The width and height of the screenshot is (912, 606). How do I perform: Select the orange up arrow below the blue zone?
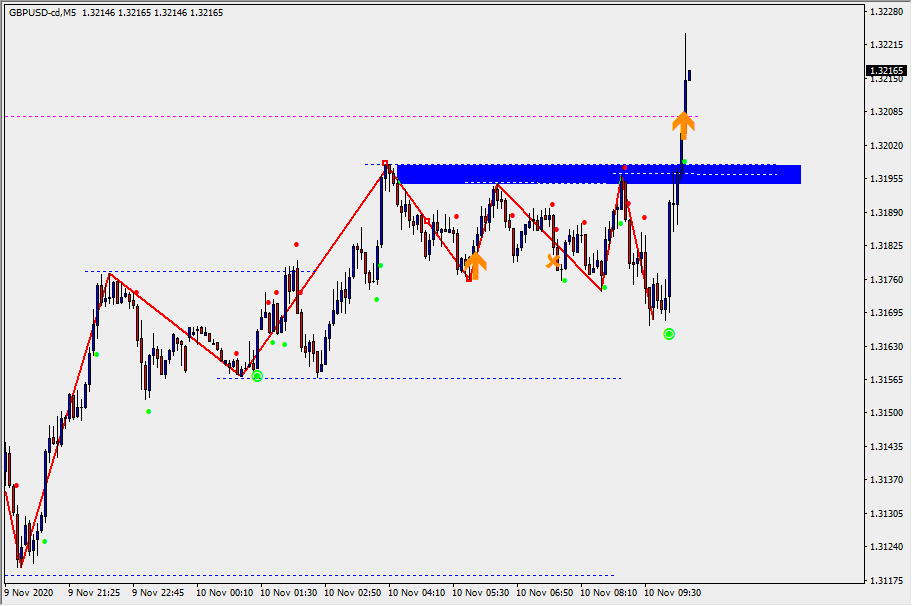(475, 264)
